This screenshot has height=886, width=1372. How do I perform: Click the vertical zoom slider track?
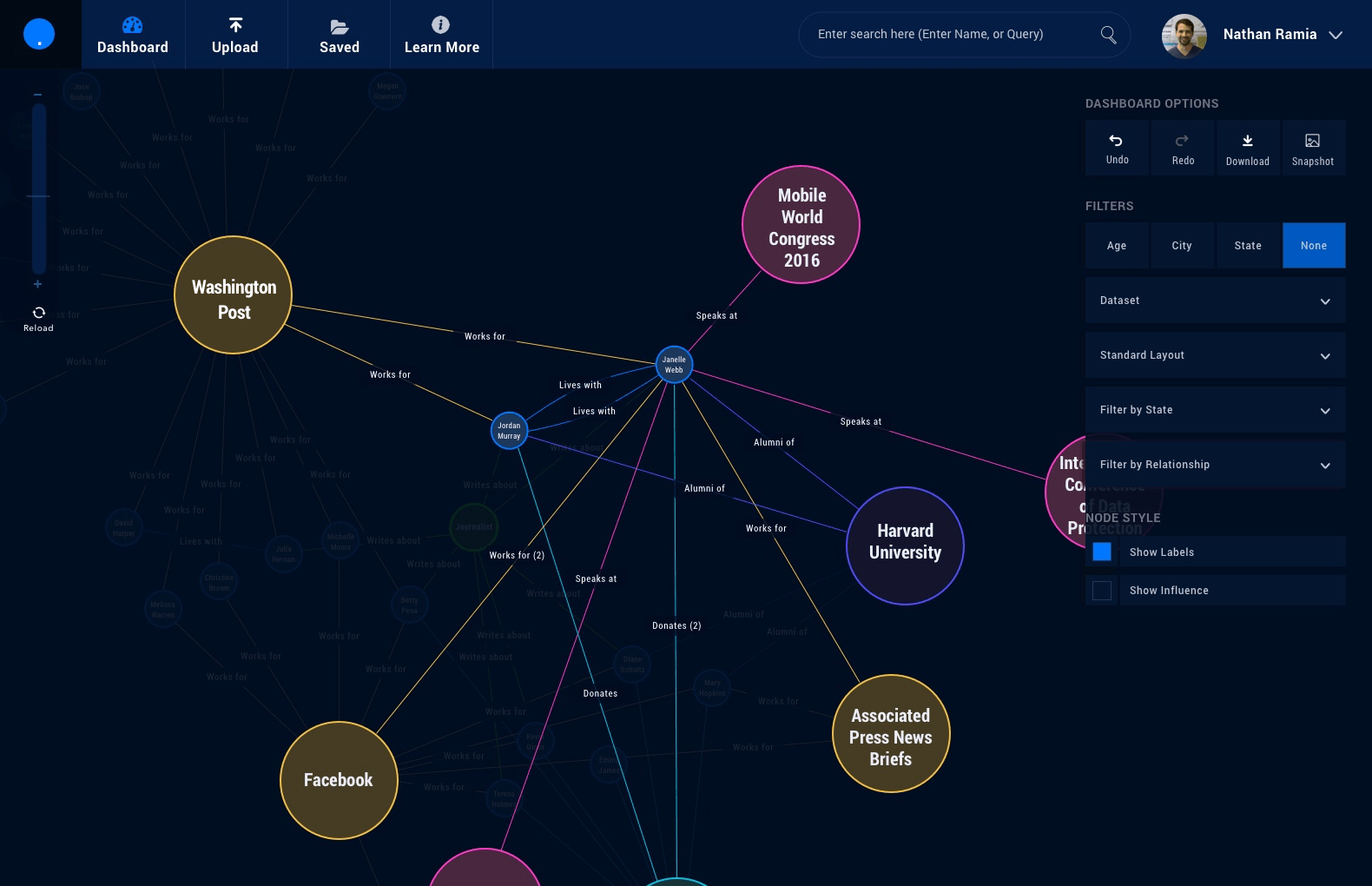click(38, 188)
